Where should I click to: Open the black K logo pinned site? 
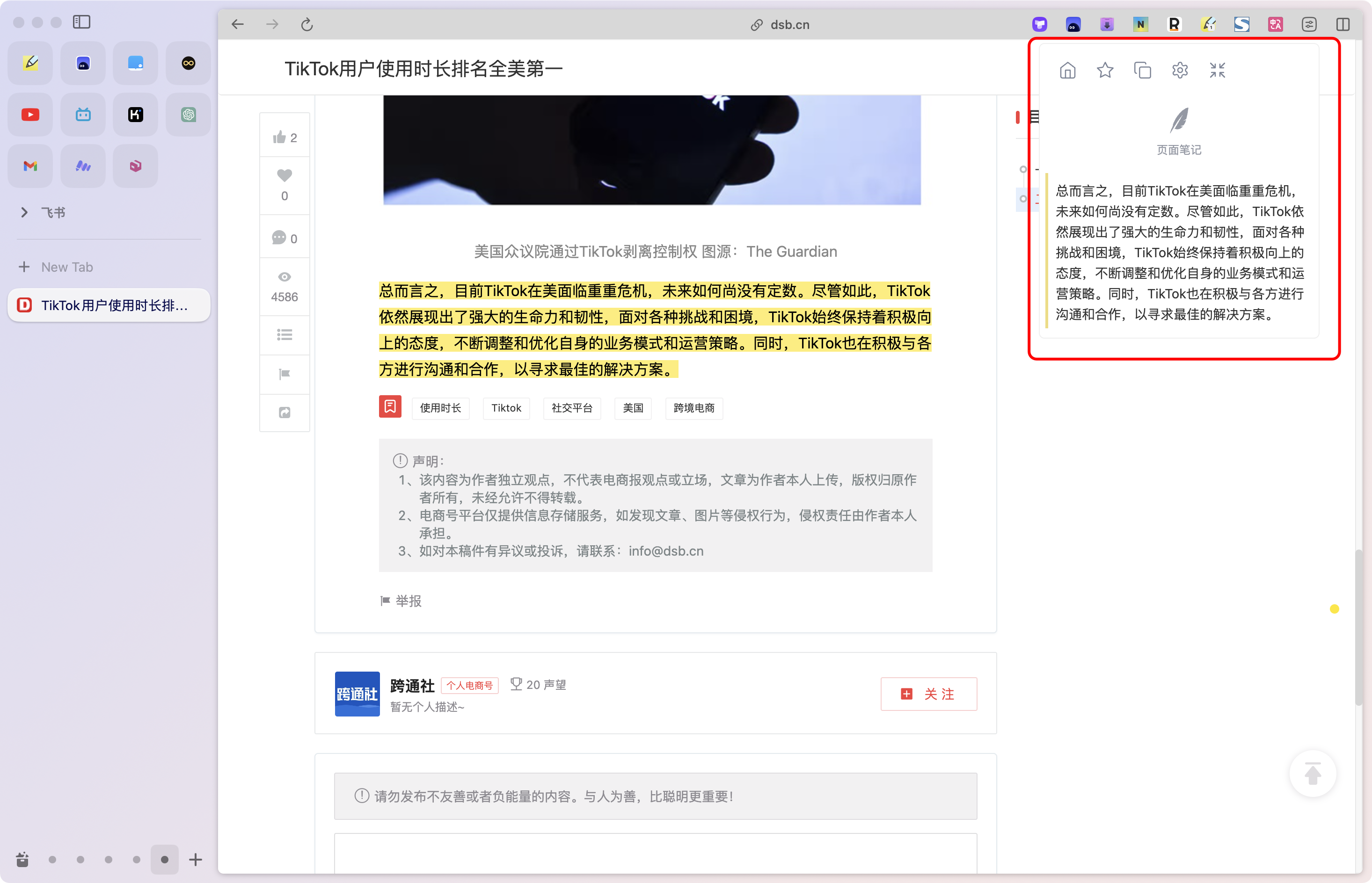click(136, 115)
